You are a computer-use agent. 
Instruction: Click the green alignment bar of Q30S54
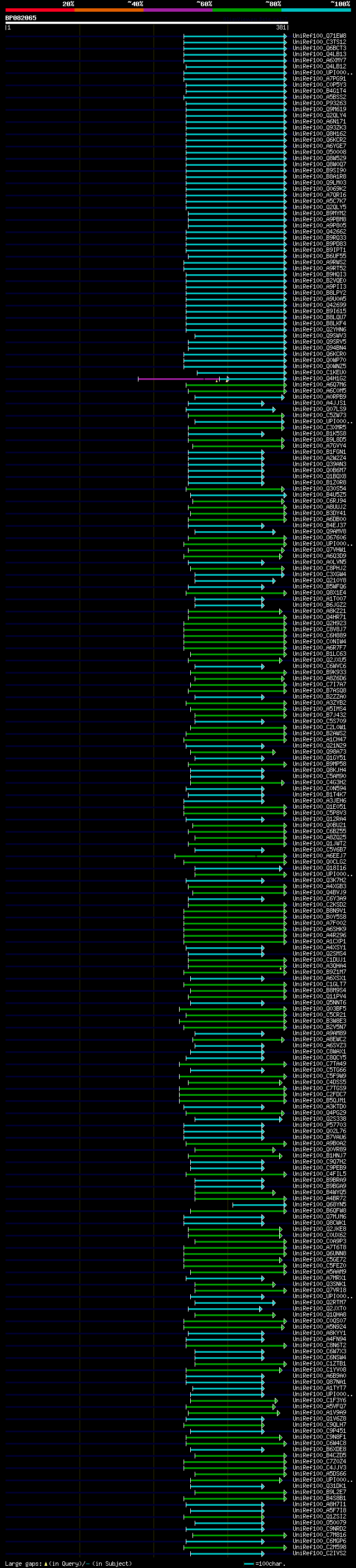click(235, 489)
